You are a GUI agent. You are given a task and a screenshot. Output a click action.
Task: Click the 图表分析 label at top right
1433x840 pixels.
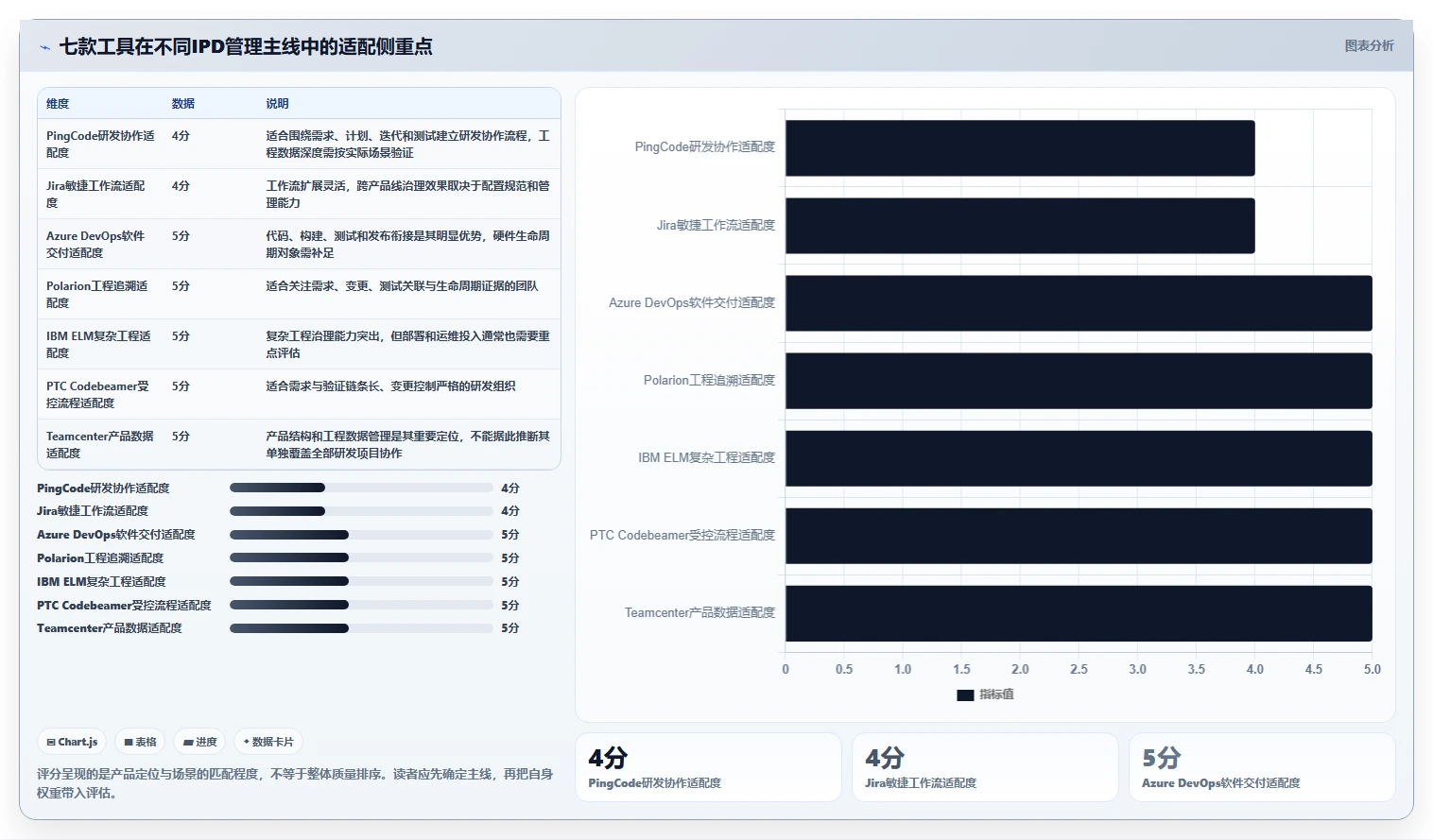pos(1369,45)
